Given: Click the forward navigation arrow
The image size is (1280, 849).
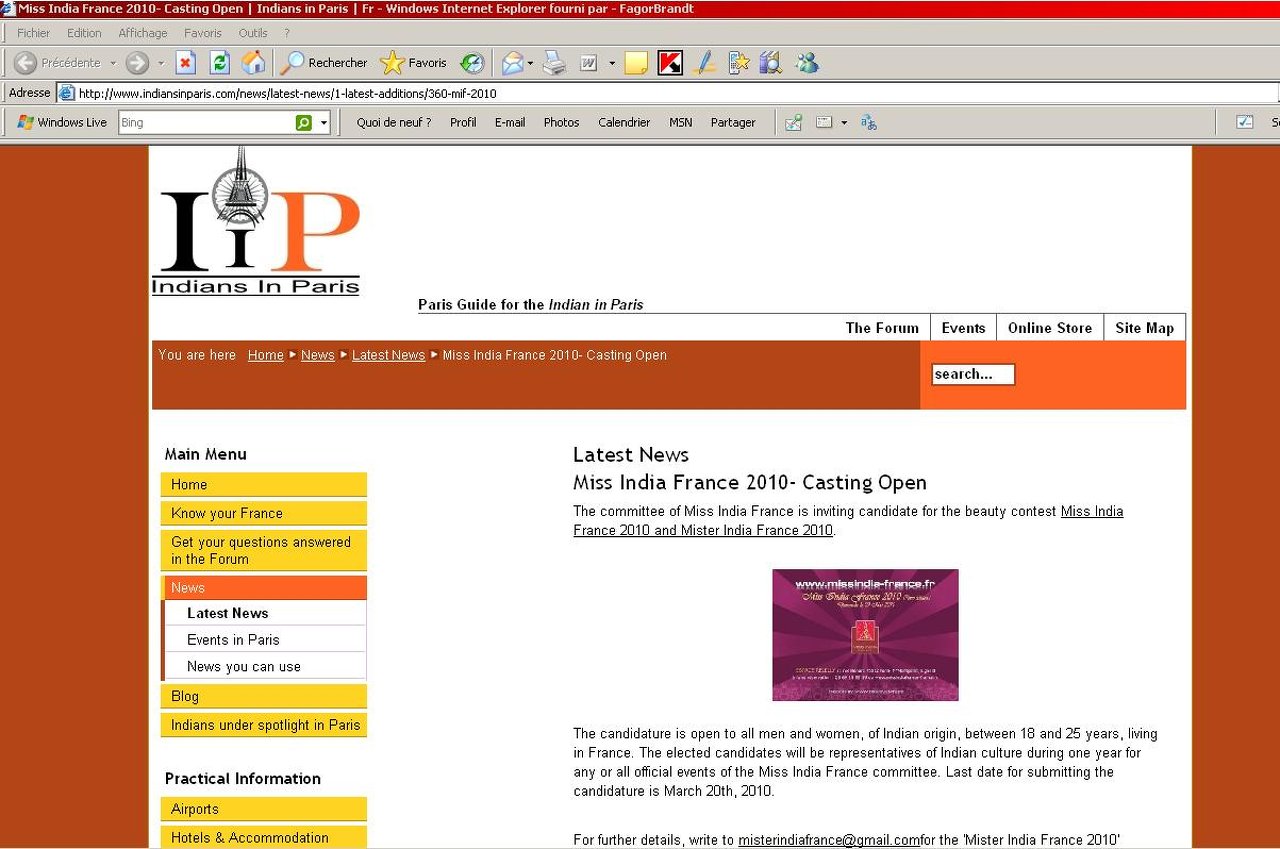Looking at the screenshot, I should pos(137,63).
